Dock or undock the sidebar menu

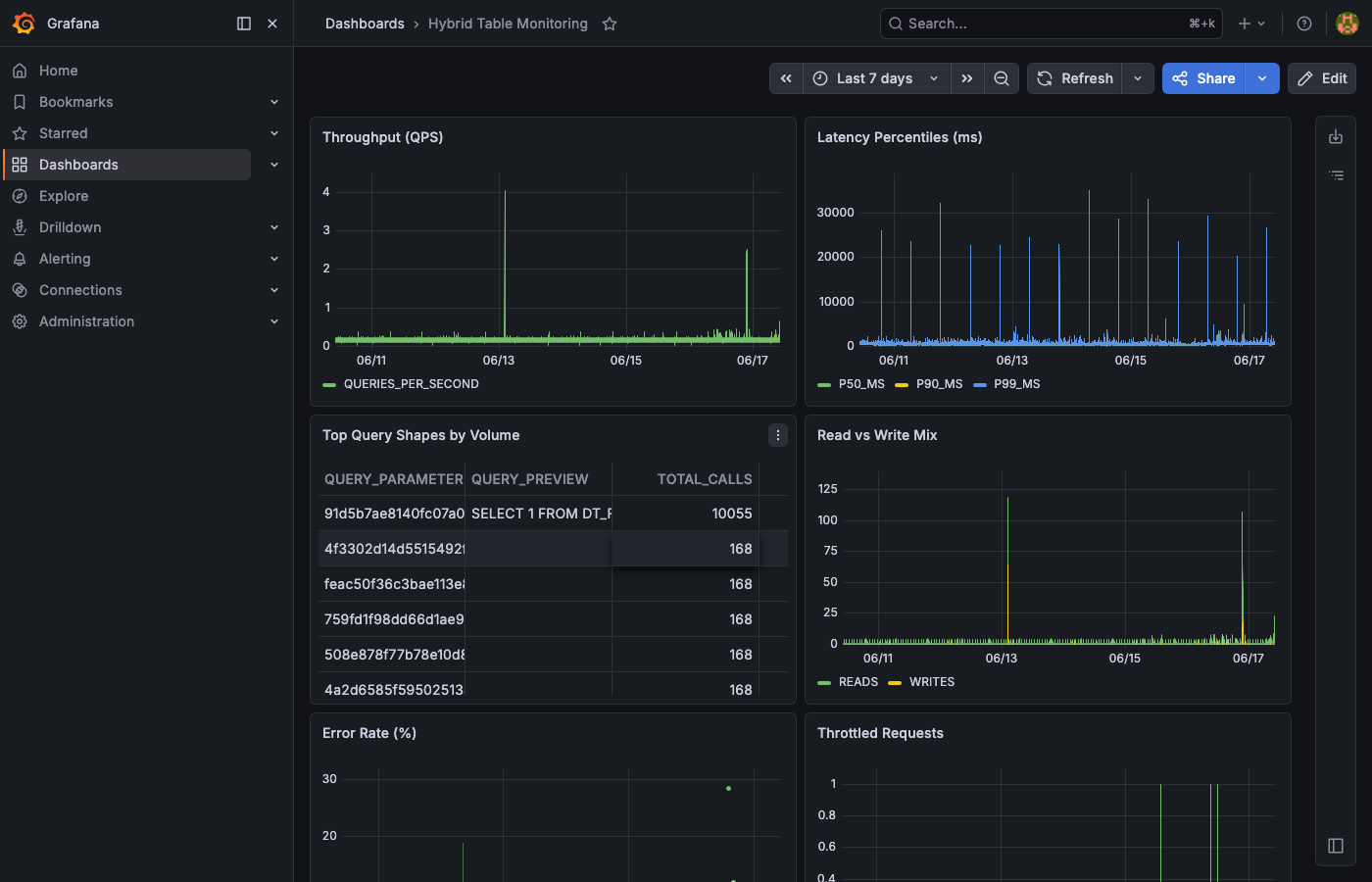tap(244, 24)
